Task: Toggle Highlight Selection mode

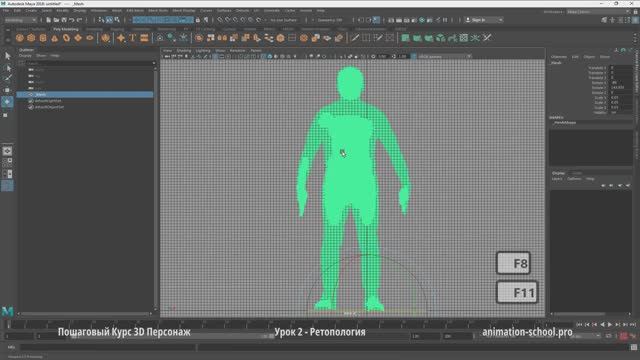Action: (x=206, y=20)
